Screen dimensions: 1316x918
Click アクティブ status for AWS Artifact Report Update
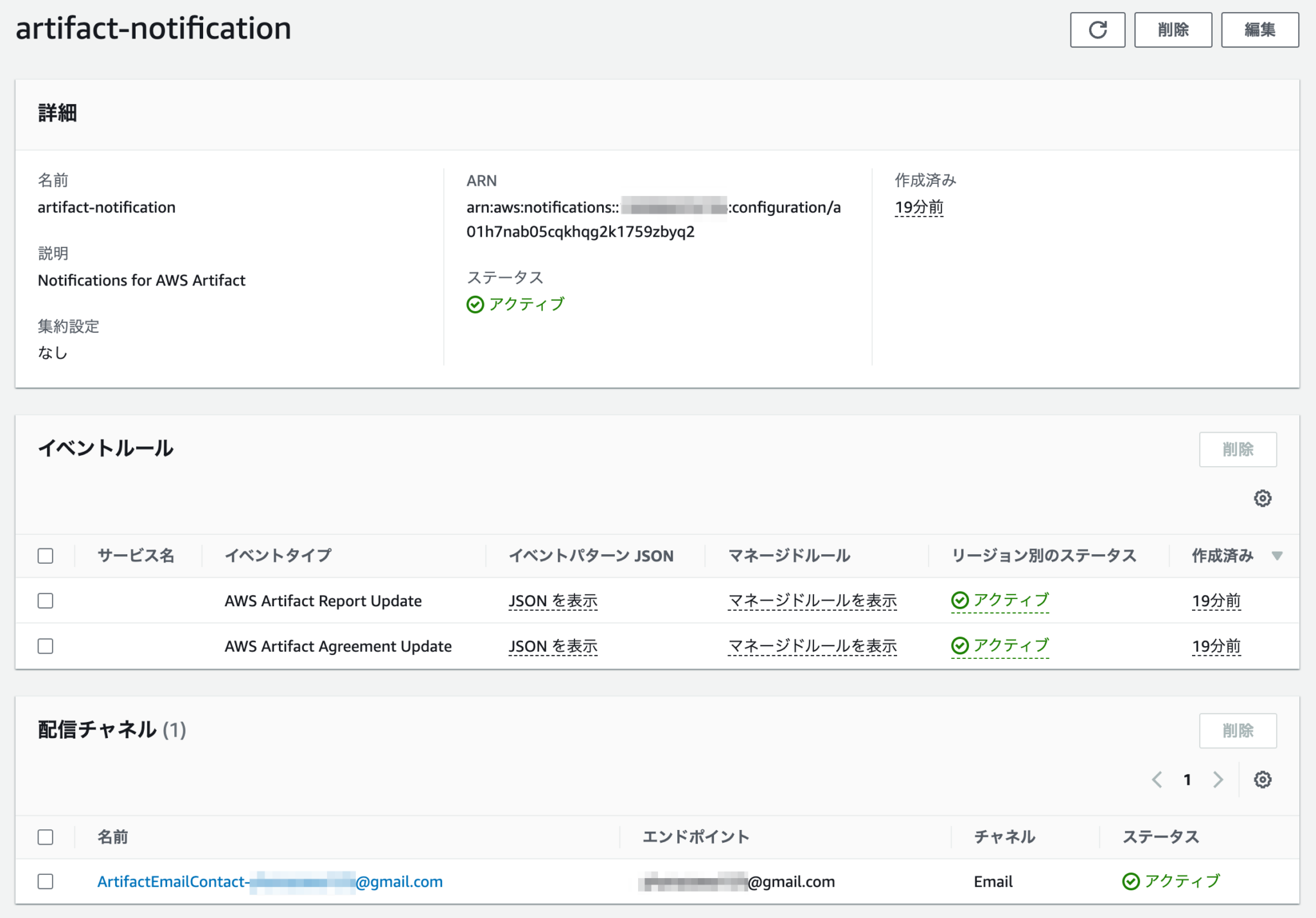[1000, 600]
